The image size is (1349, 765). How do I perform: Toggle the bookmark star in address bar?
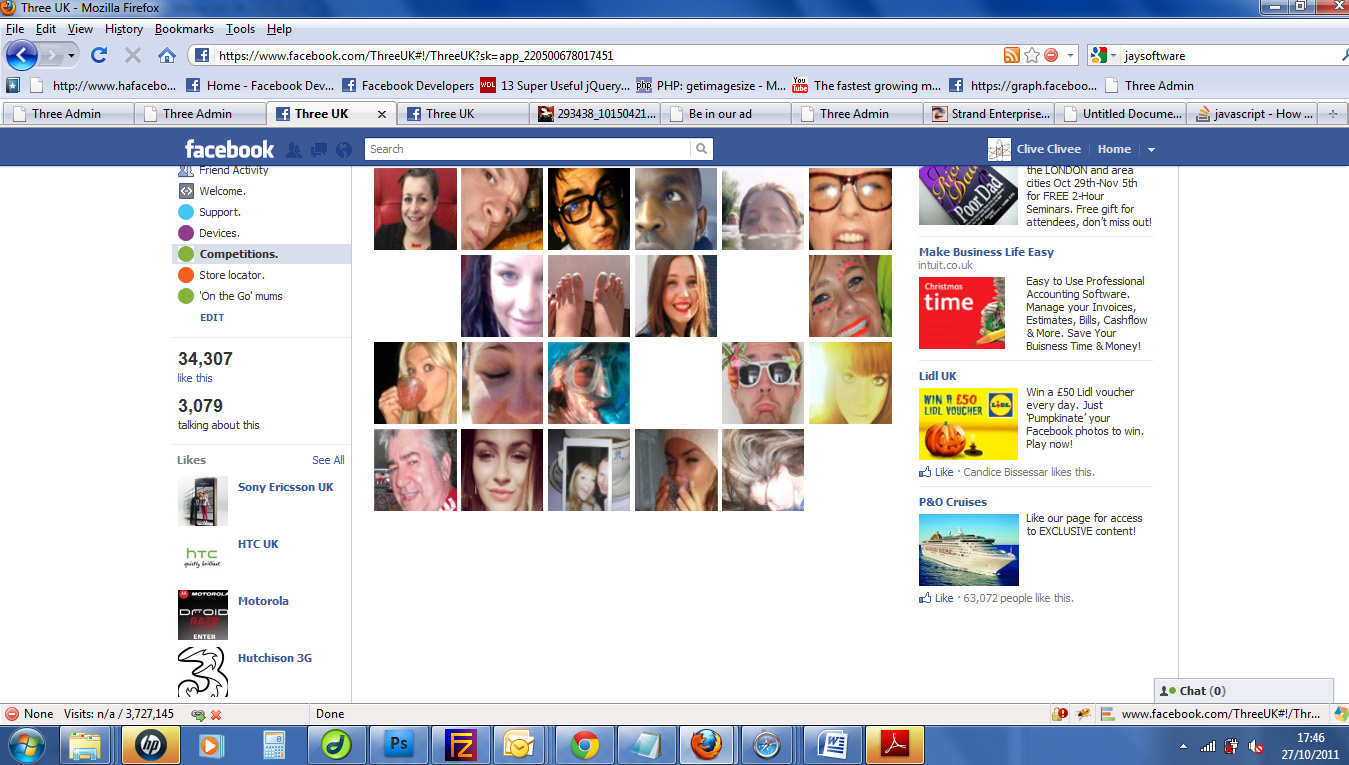[x=1031, y=56]
